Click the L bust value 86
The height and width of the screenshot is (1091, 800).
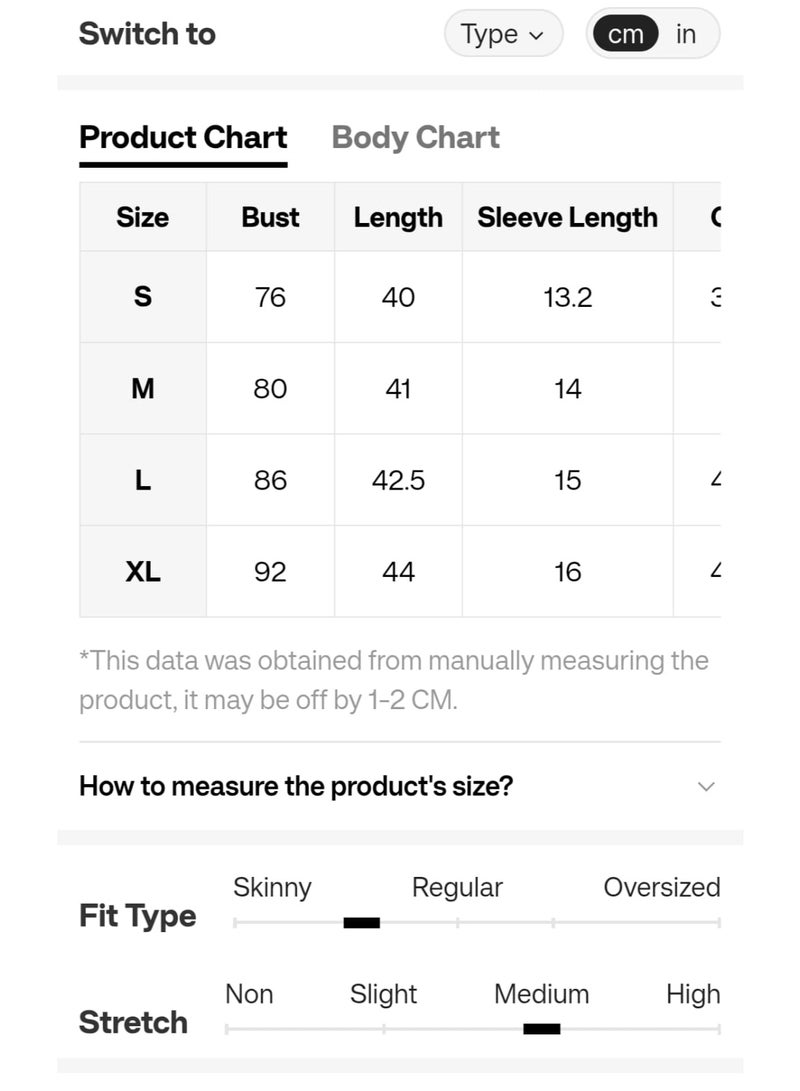point(270,480)
